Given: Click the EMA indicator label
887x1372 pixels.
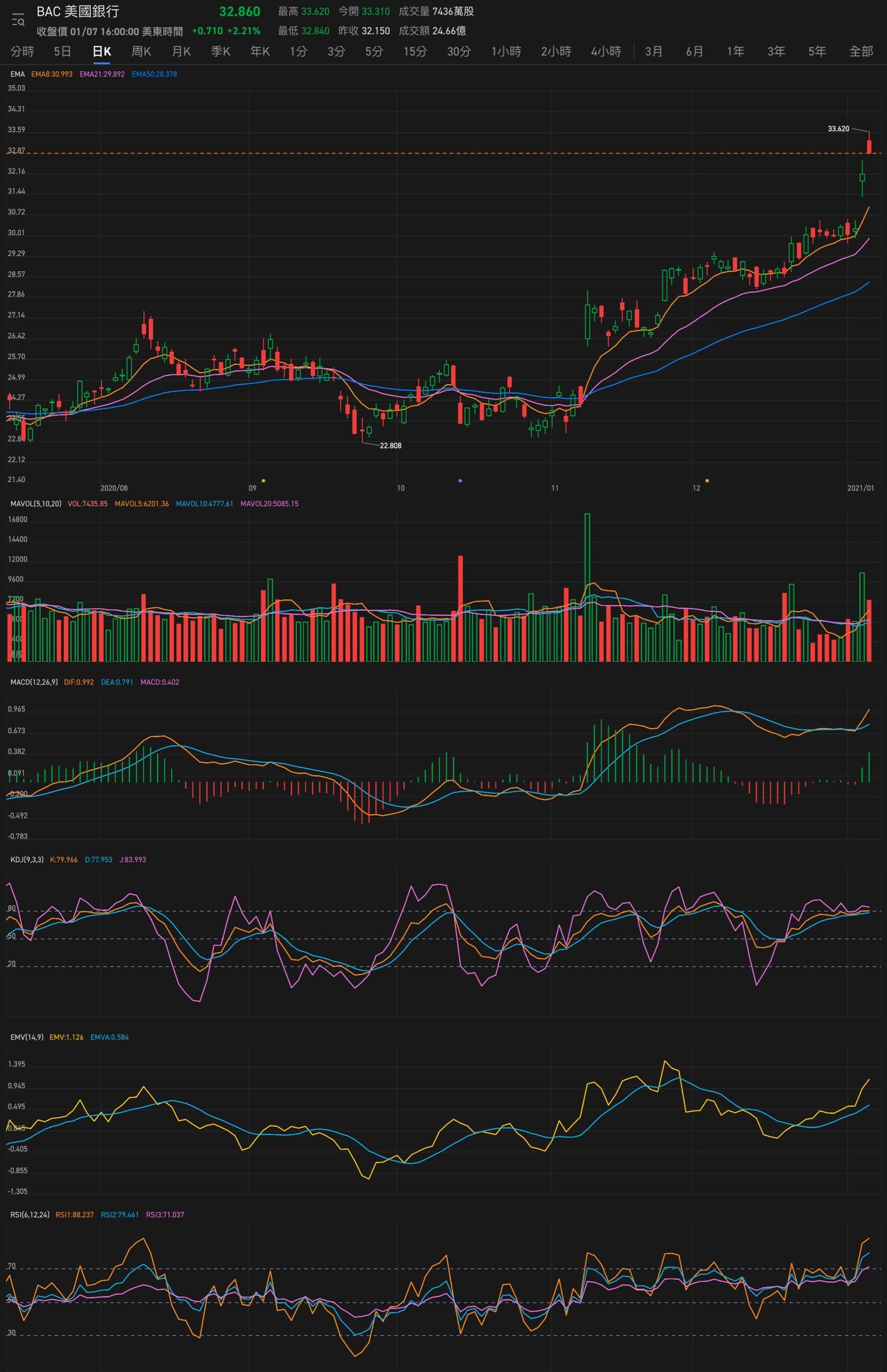Looking at the screenshot, I should (x=18, y=74).
